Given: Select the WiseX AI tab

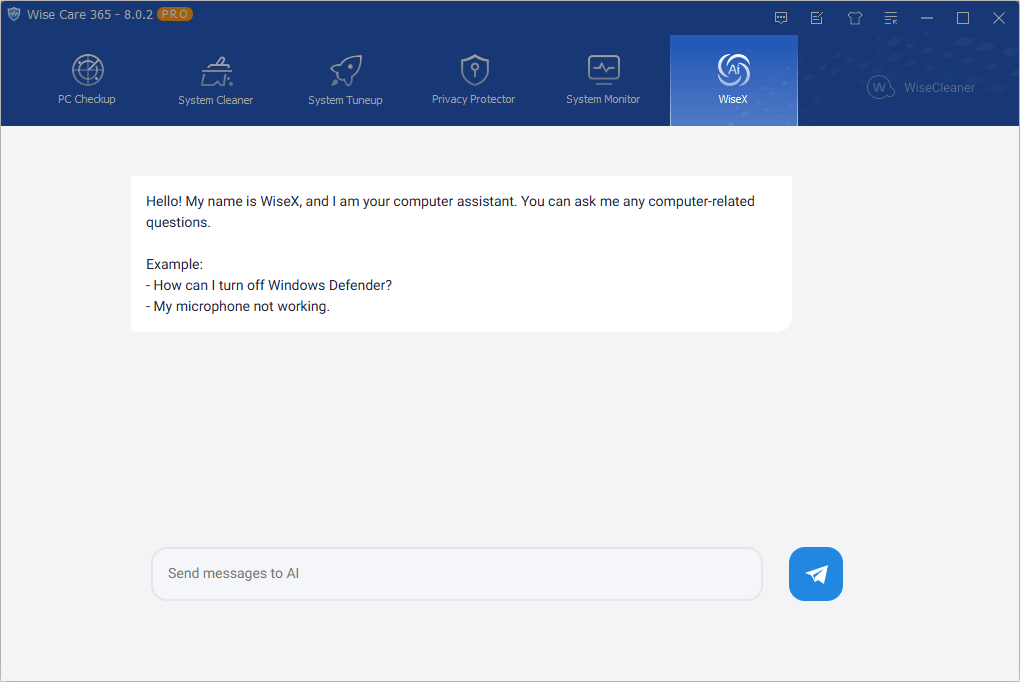Looking at the screenshot, I should (x=734, y=80).
